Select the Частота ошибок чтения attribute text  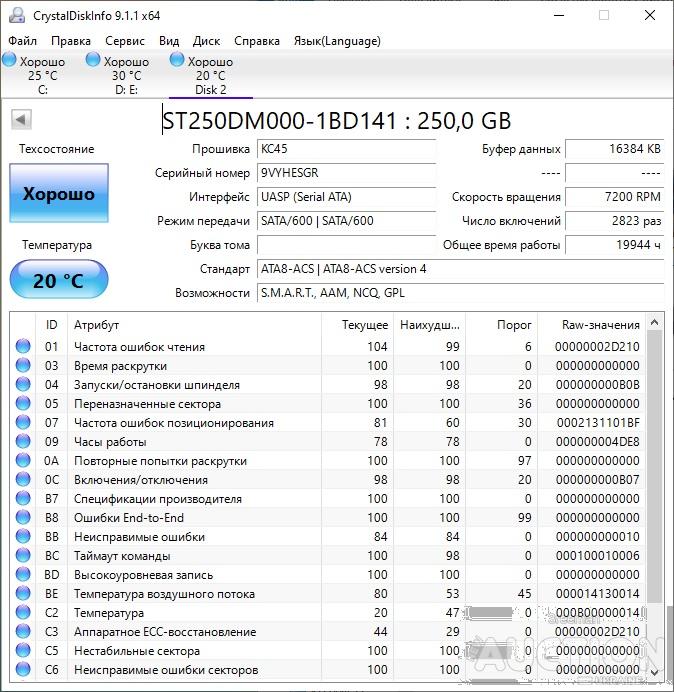[139, 347]
